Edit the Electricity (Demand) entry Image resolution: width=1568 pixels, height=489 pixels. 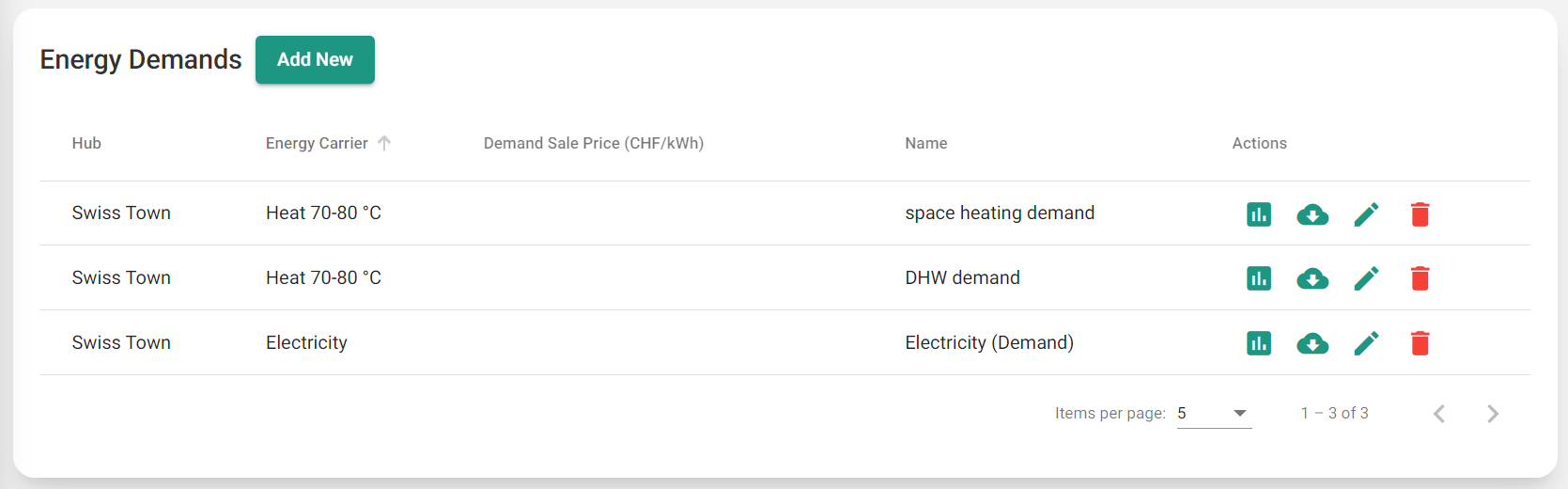tap(1366, 343)
